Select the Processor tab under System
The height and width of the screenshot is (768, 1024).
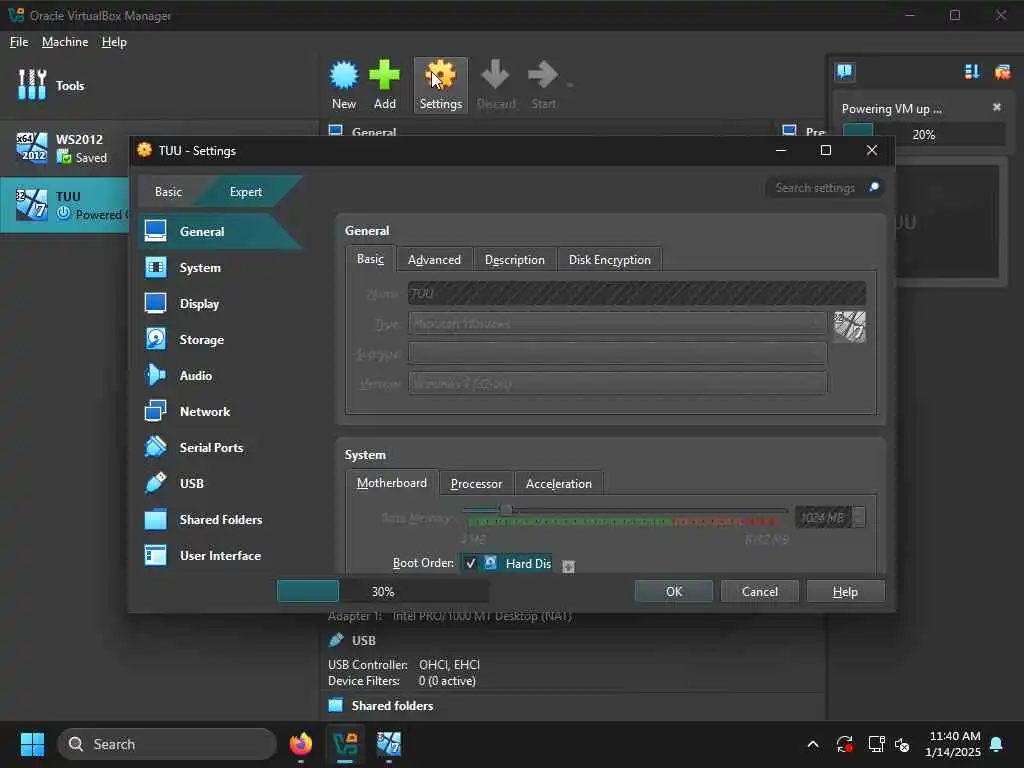coord(476,484)
